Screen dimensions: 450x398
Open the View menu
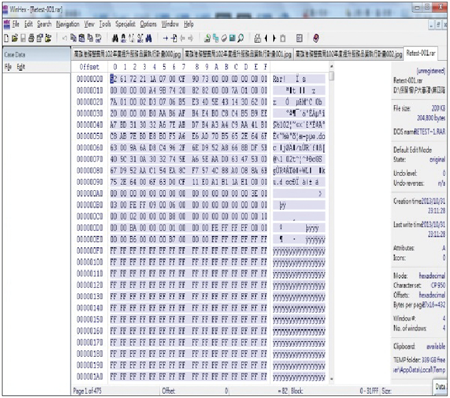[x=89, y=24]
